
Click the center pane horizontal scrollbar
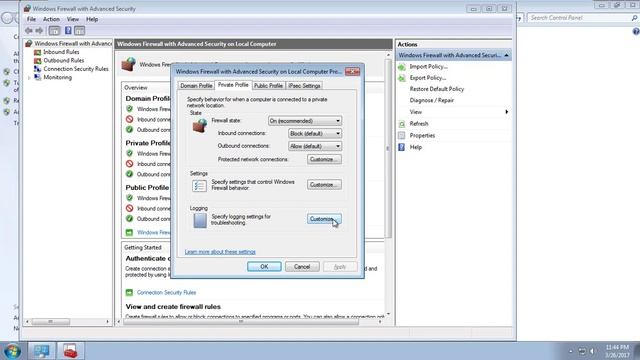241,322
